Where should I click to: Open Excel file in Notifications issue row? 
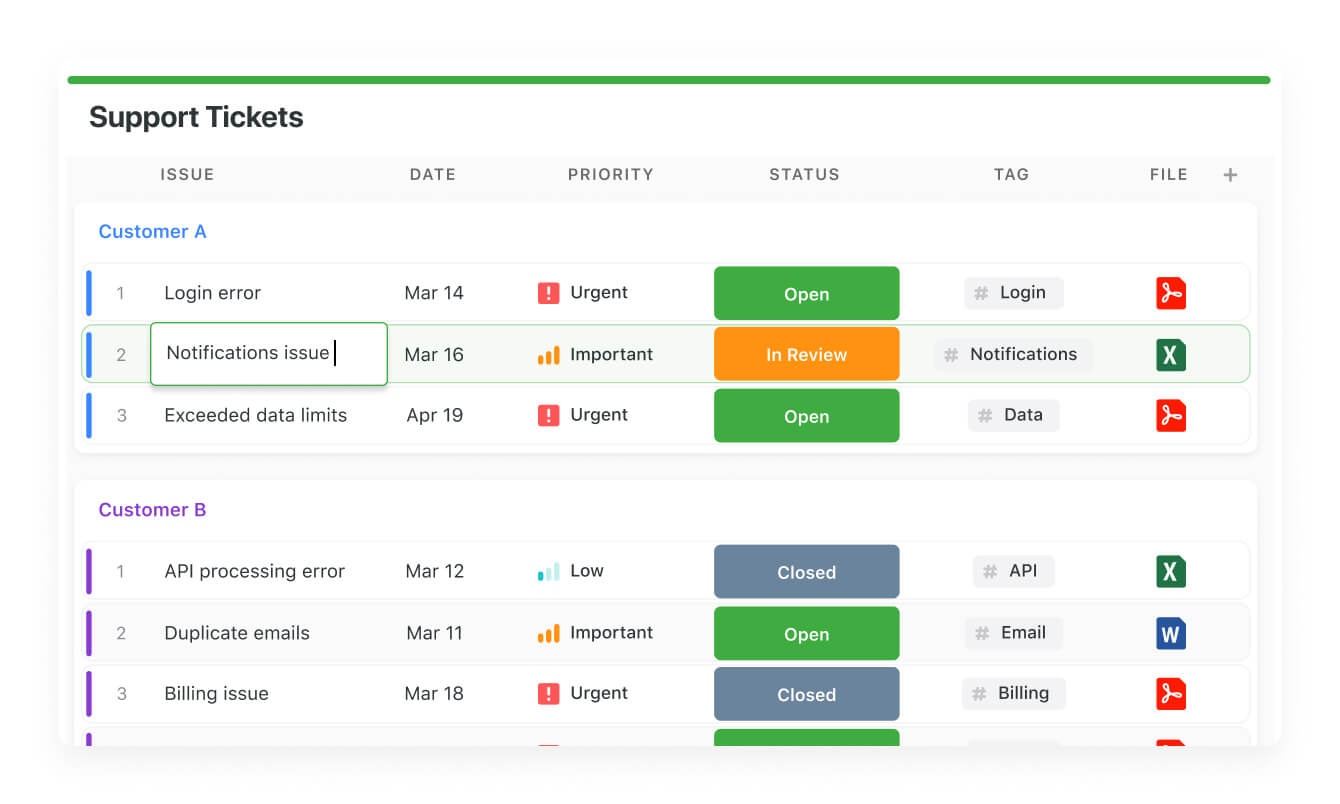[1170, 355]
